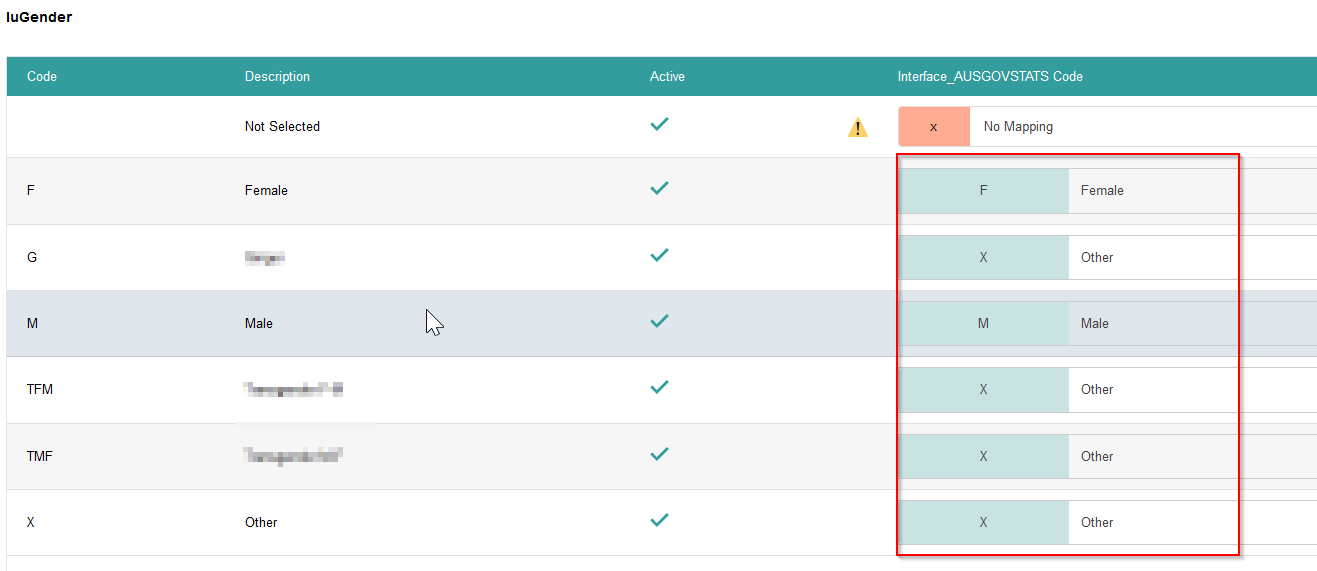Sort by the Description column header
Screen dimensions: 1317x571
277,76
